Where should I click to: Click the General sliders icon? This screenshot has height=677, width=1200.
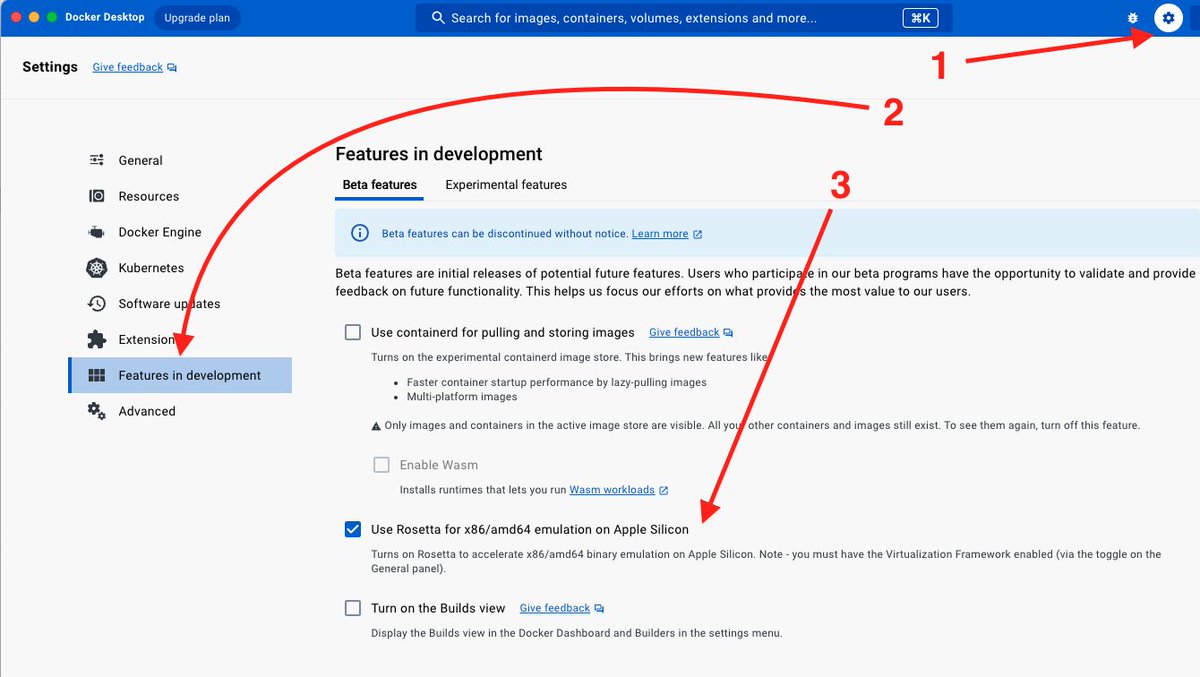[97, 160]
